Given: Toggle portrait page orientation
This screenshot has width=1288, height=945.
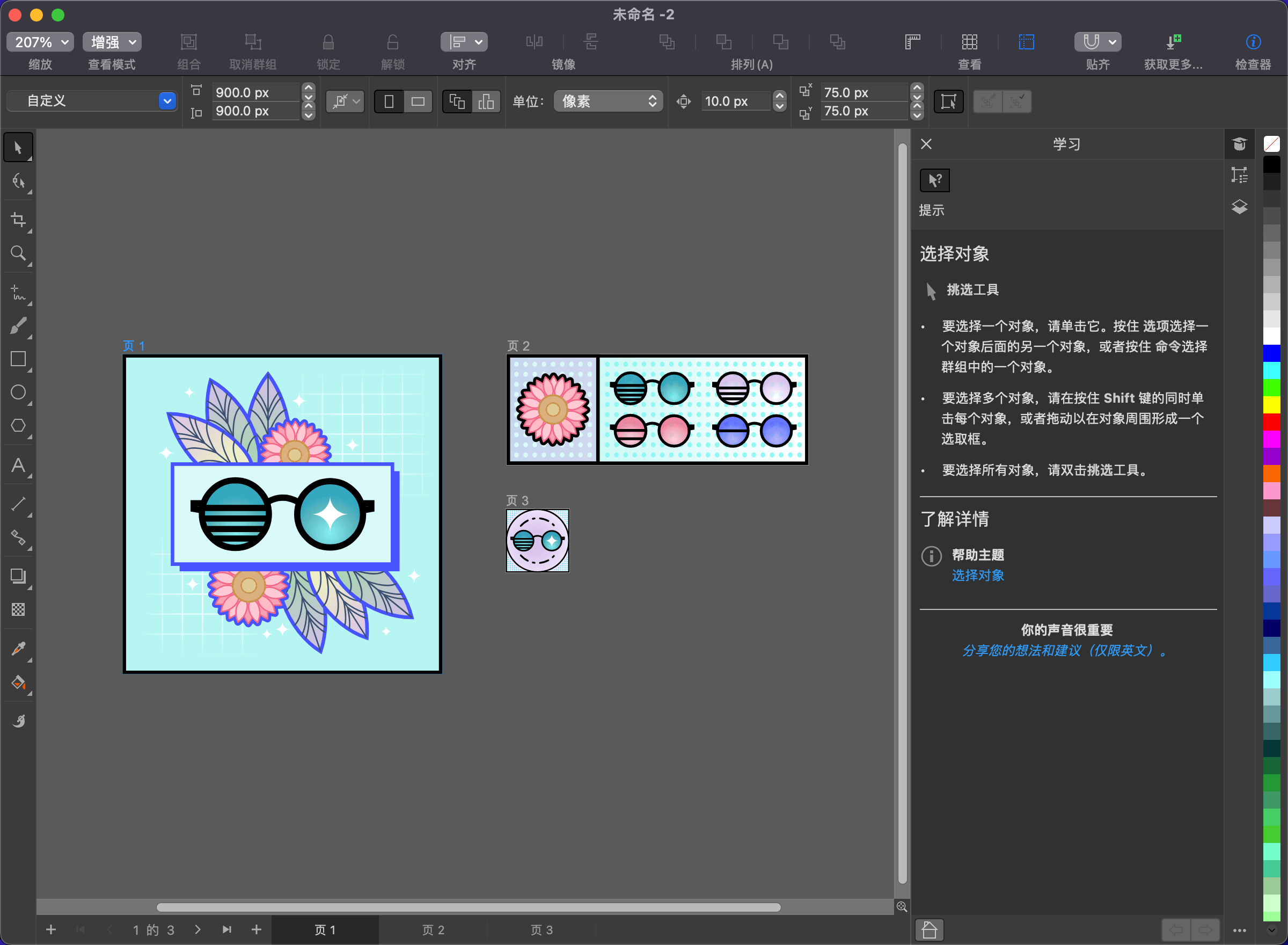Looking at the screenshot, I should pos(389,102).
